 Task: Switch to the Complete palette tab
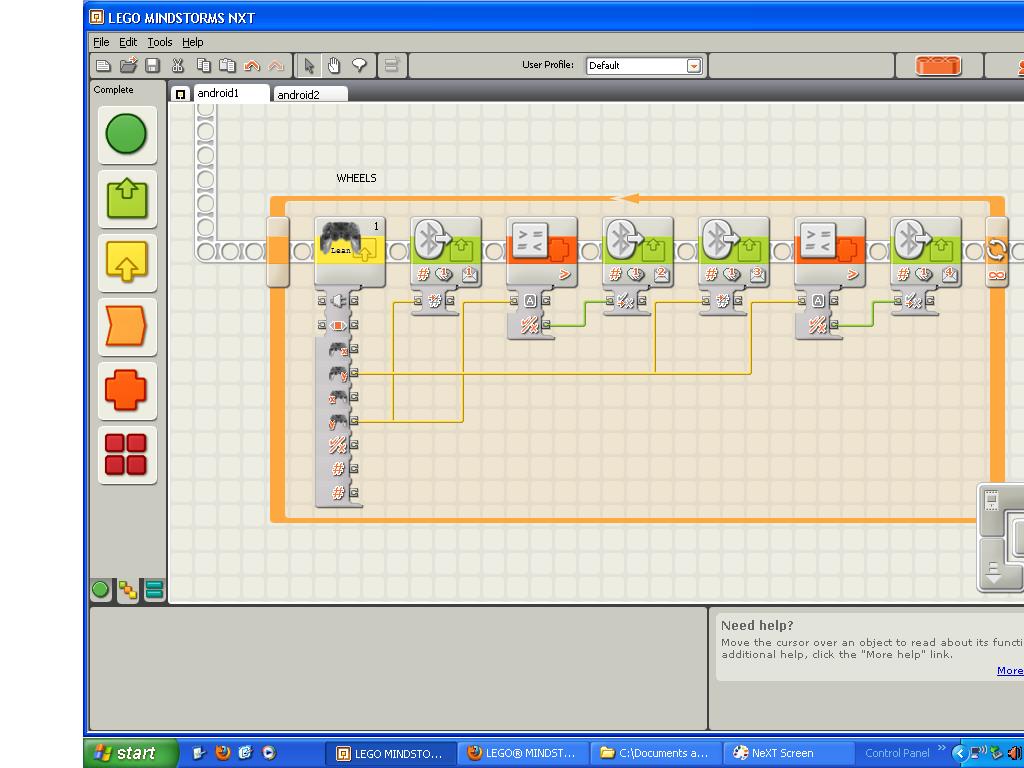pyautogui.click(x=127, y=590)
